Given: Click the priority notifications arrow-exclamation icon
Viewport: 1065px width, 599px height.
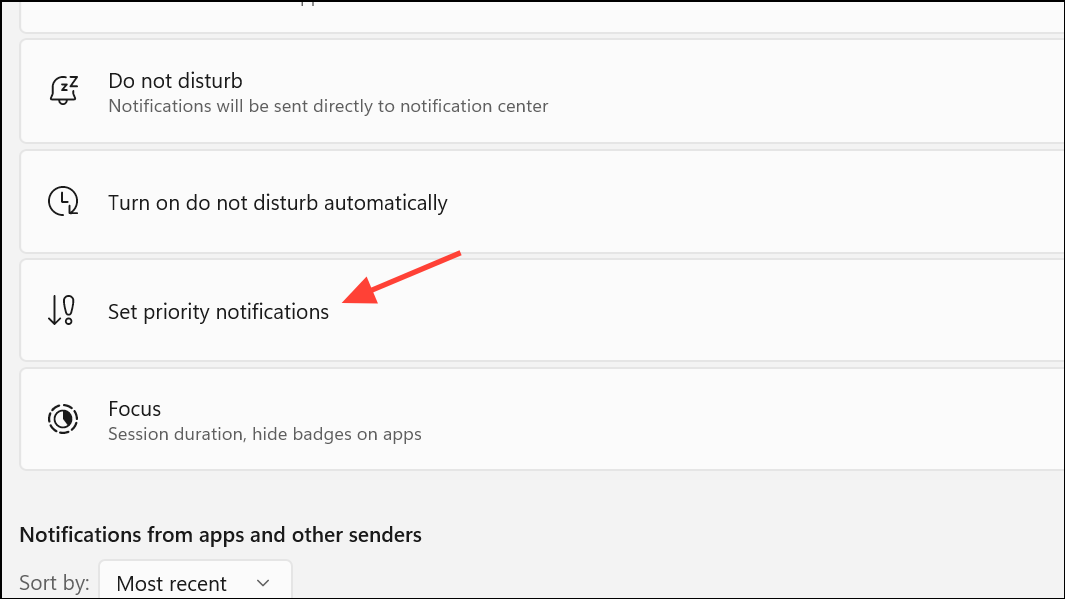Looking at the screenshot, I should (62, 310).
